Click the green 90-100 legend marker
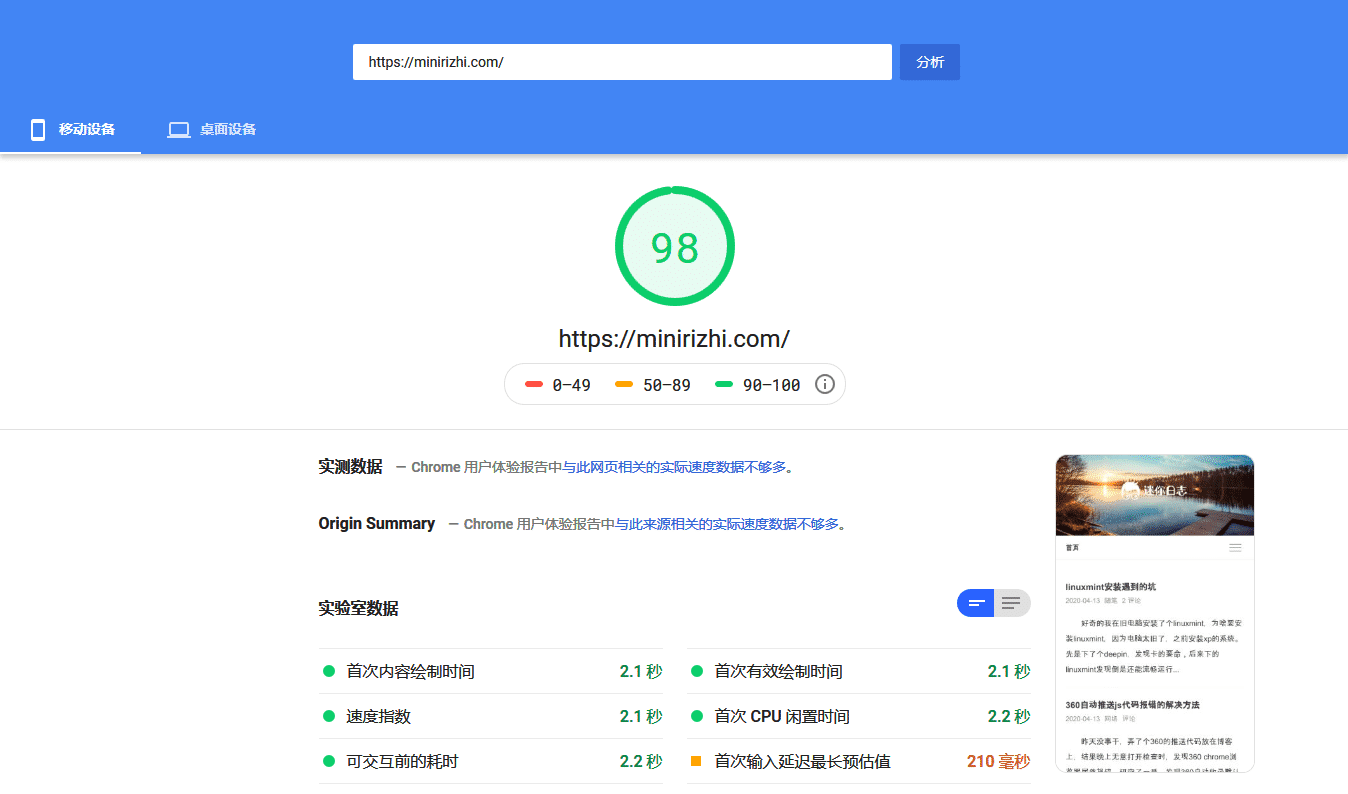This screenshot has height=794, width=1348. tap(724, 384)
